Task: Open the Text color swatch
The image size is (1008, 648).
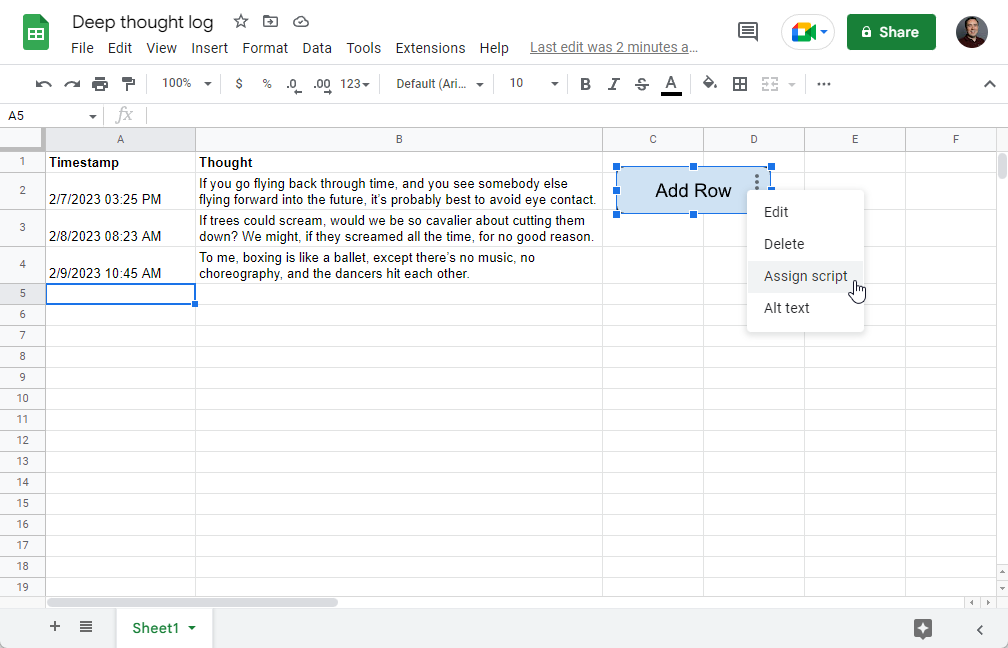Action: click(x=671, y=84)
